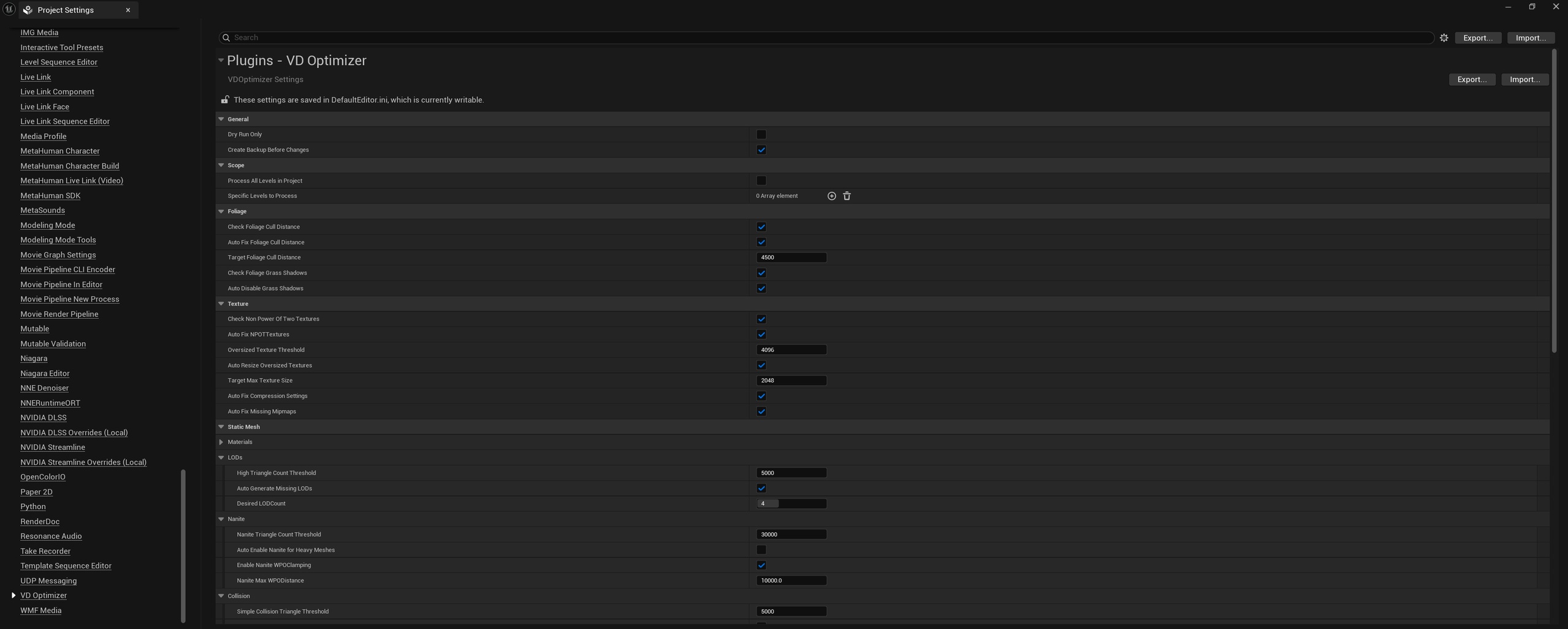Screen dimensions: 1568x629
Task: Uncheck Create Backup Before Changes
Action: 761,150
